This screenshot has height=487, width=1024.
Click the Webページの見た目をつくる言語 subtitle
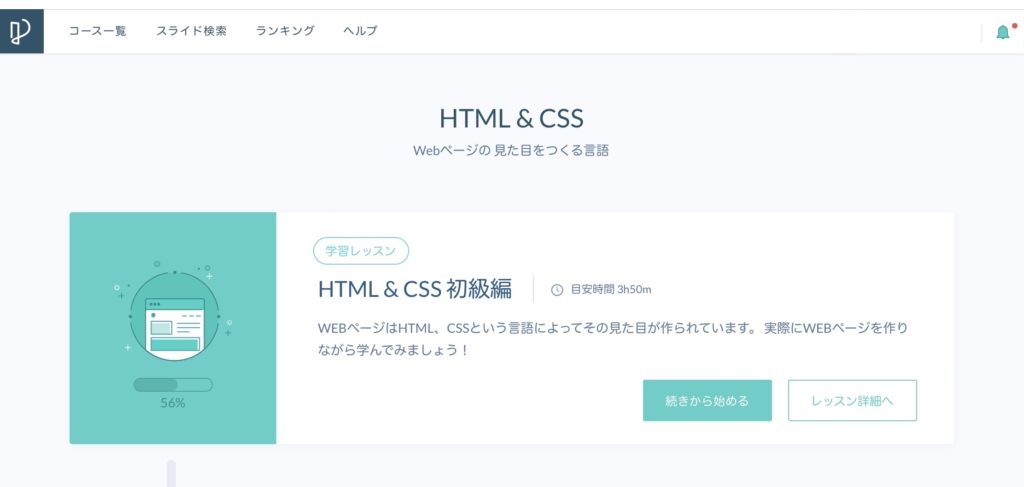(x=511, y=151)
